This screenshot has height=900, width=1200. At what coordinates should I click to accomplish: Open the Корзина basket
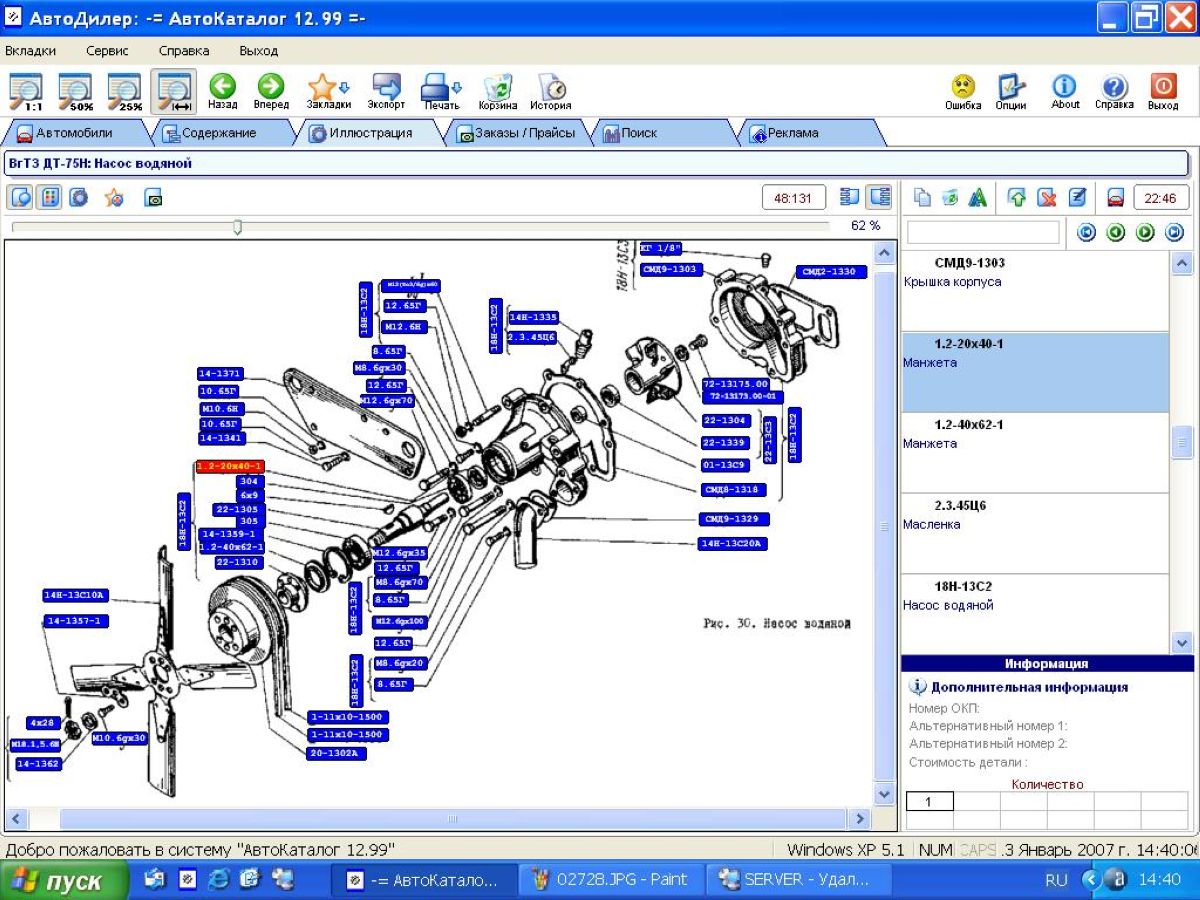point(498,92)
